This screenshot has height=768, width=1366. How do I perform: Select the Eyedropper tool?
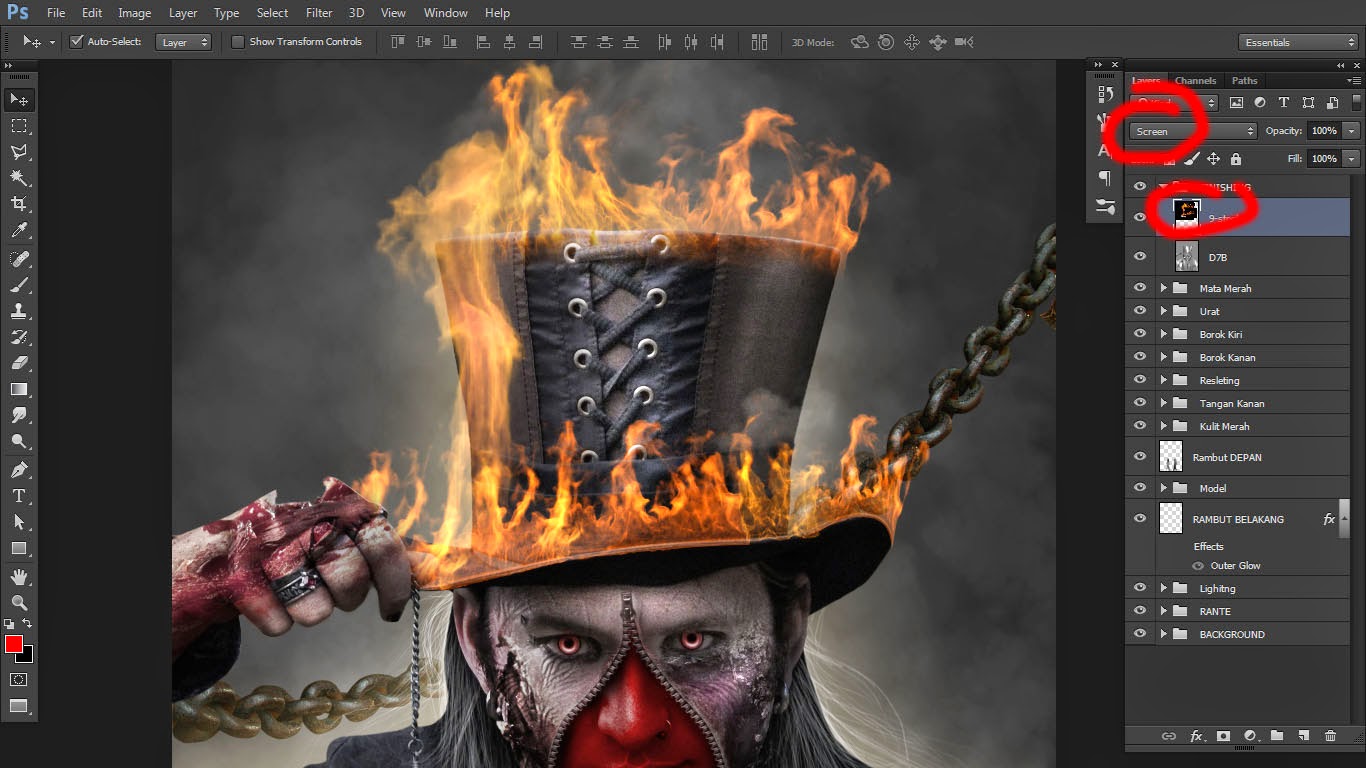point(19,230)
